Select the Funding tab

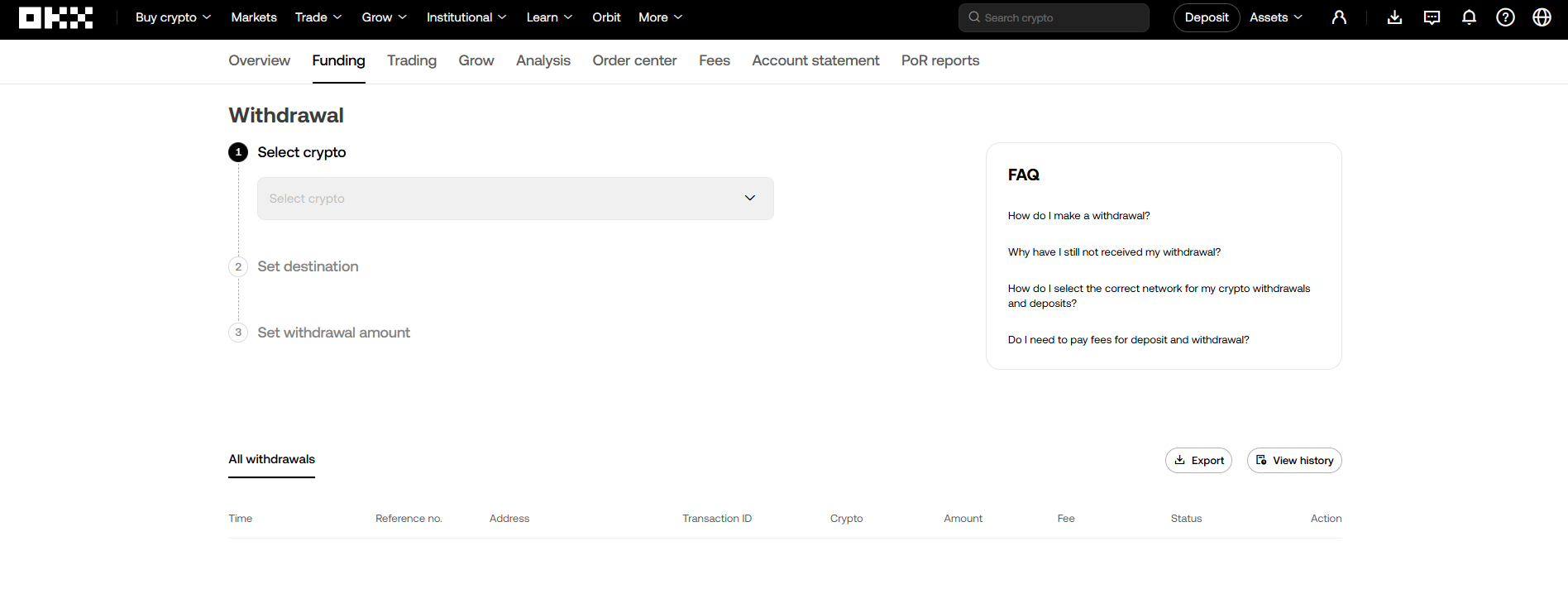click(338, 60)
